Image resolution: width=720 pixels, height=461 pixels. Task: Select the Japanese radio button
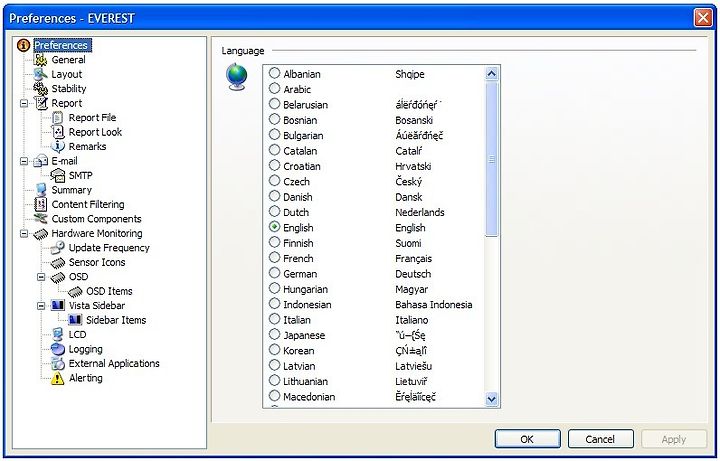click(x=274, y=334)
